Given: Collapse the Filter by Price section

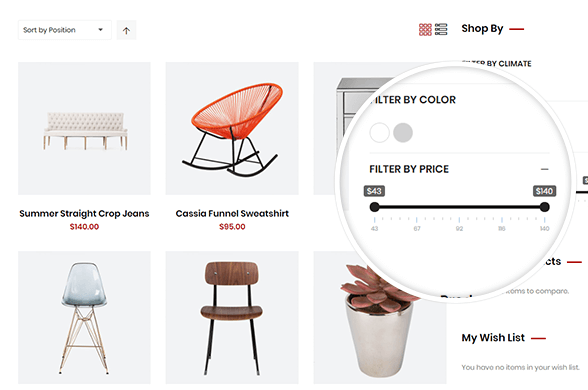Looking at the screenshot, I should click(x=545, y=169).
